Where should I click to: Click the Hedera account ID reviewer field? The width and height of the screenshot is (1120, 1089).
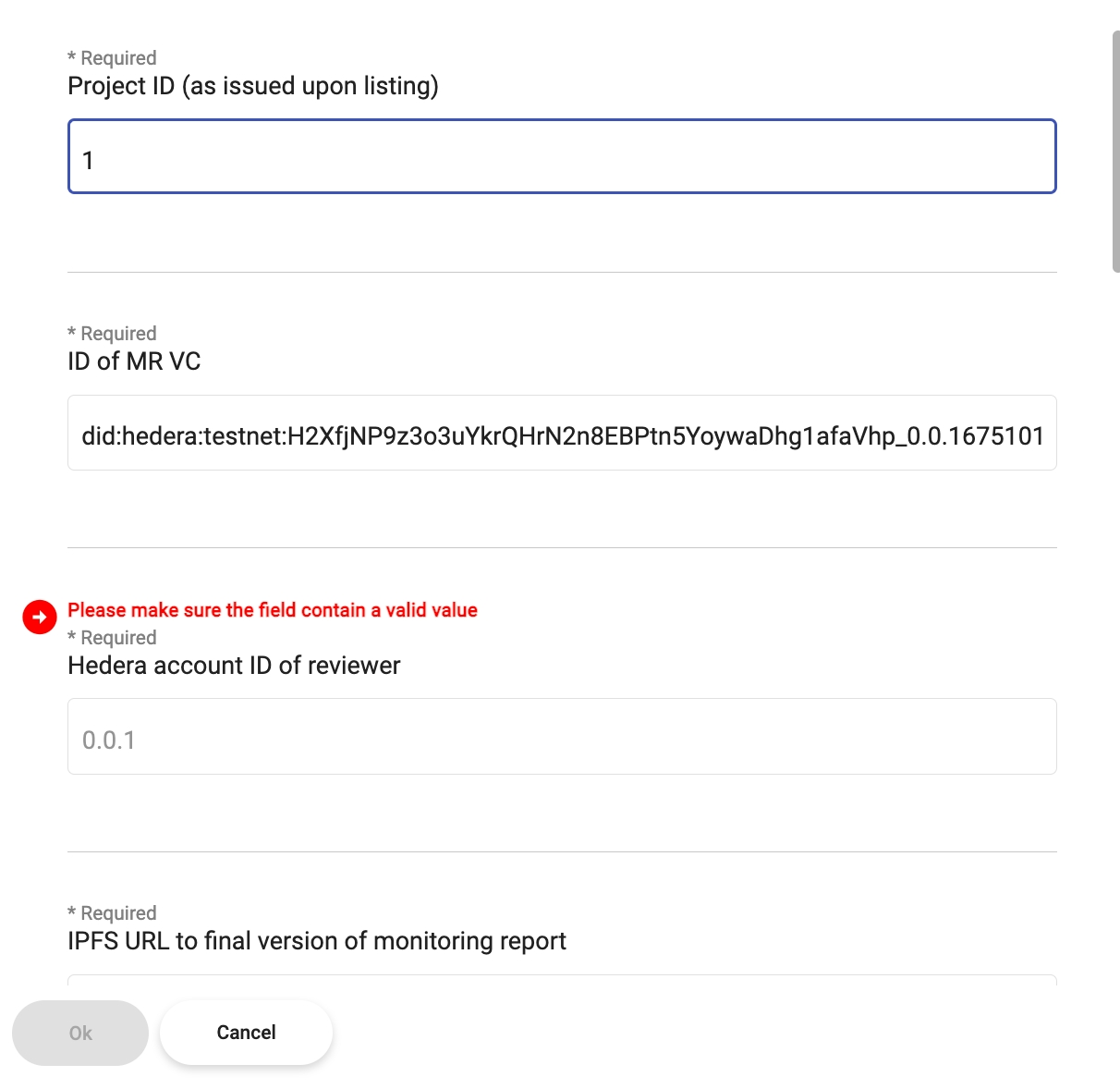(x=561, y=737)
